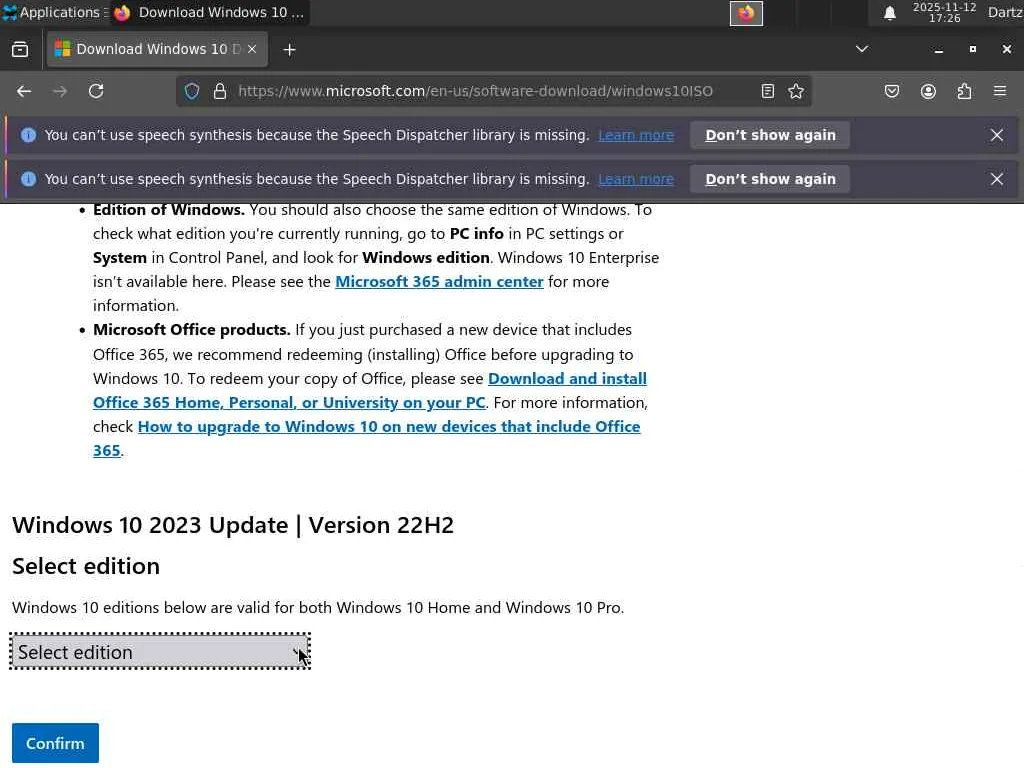Open the tracking protection shield icon
Screen dimensions: 1024x768
[191, 91]
